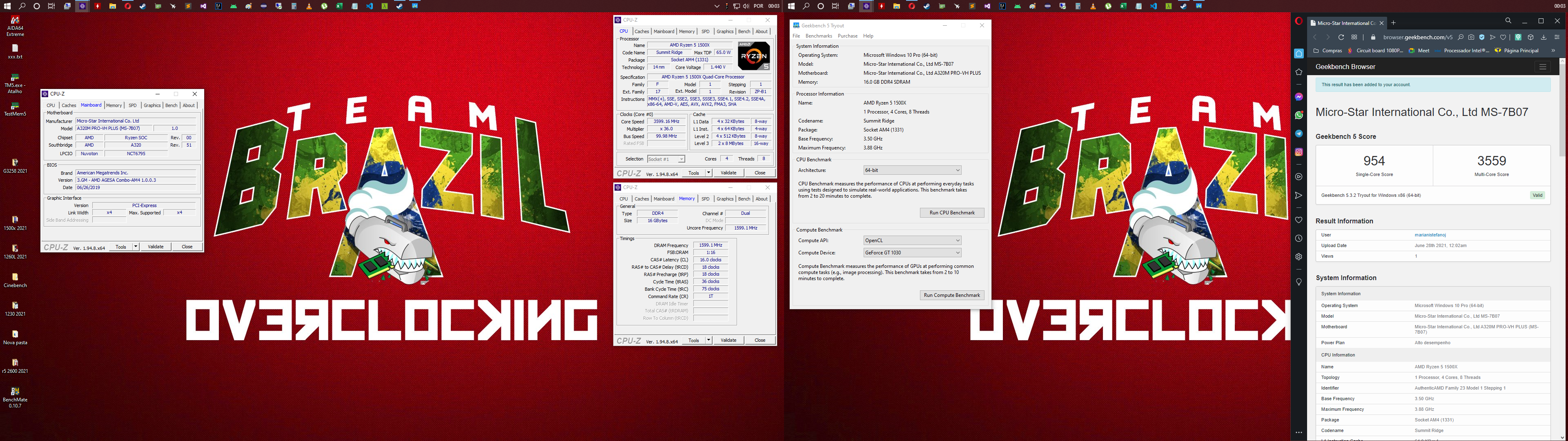Open Opera Easy Setup icon
The height and width of the screenshot is (441, 1568).
pyautogui.click(x=1557, y=37)
